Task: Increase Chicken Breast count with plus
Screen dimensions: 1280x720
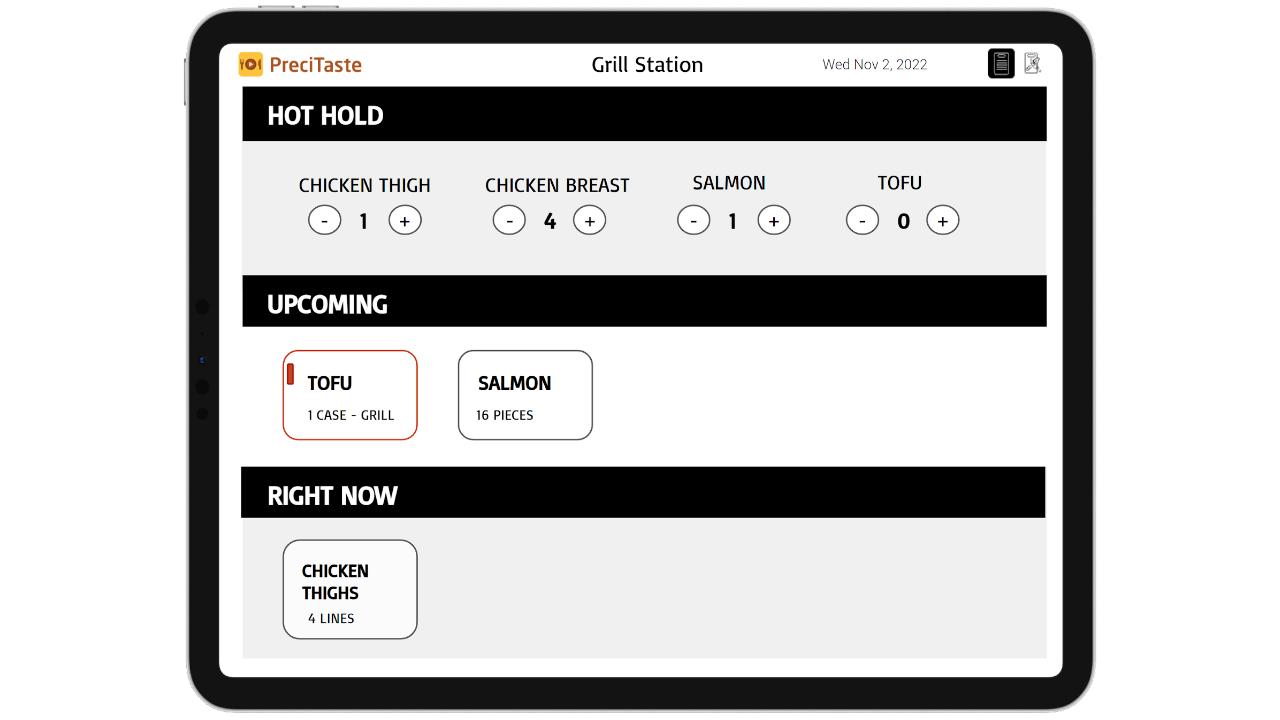Action: [590, 220]
